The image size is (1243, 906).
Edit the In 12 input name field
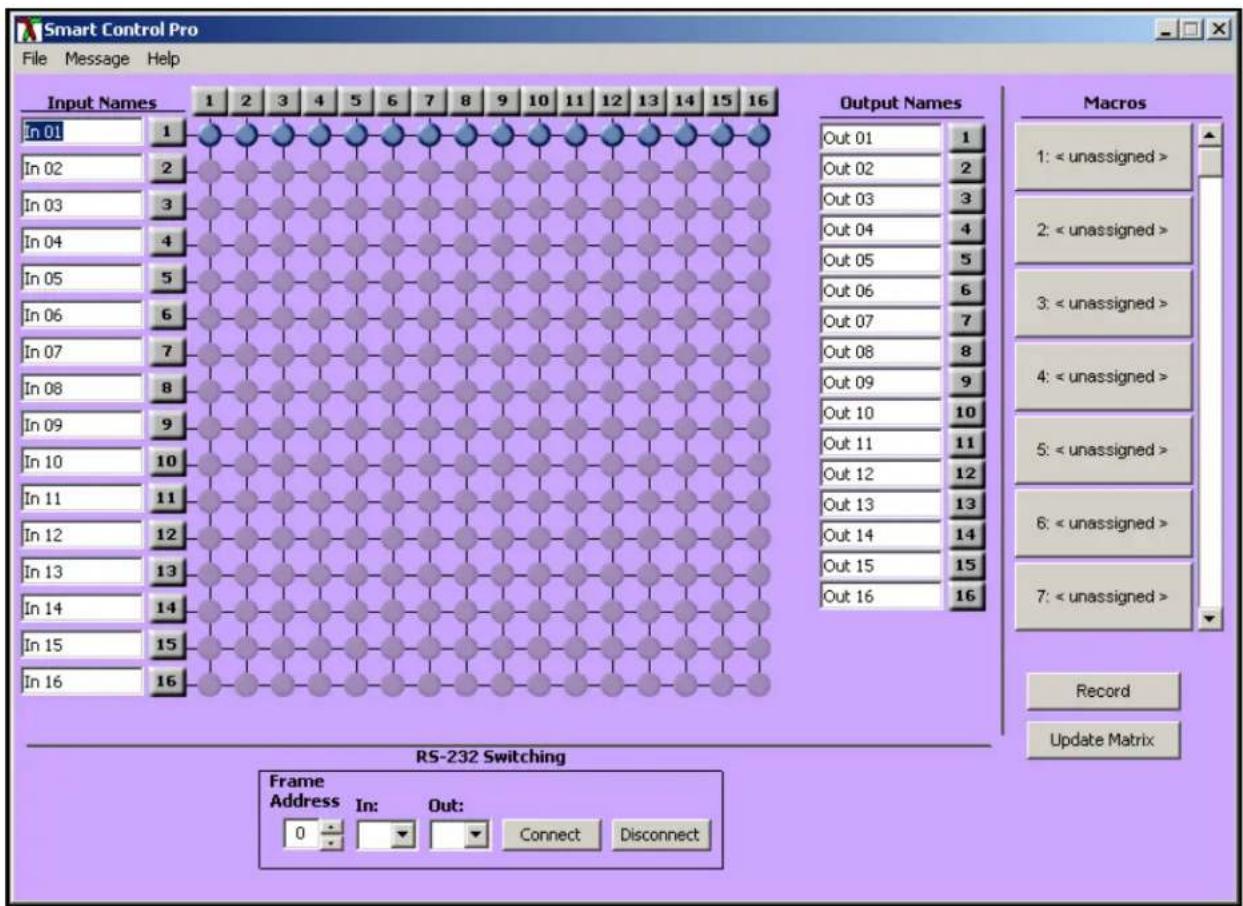click(x=82, y=535)
